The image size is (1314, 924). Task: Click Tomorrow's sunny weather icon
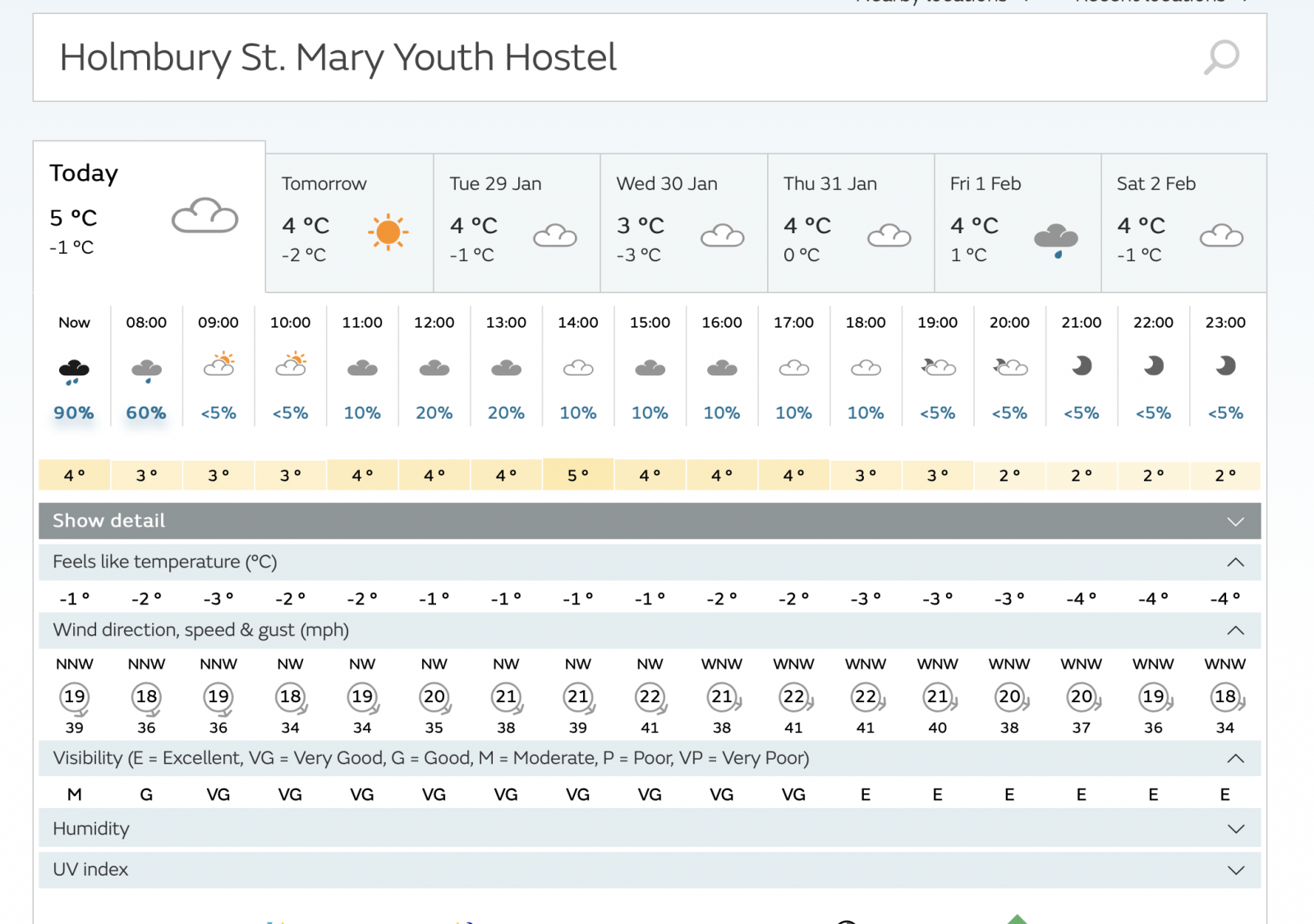[x=388, y=232]
